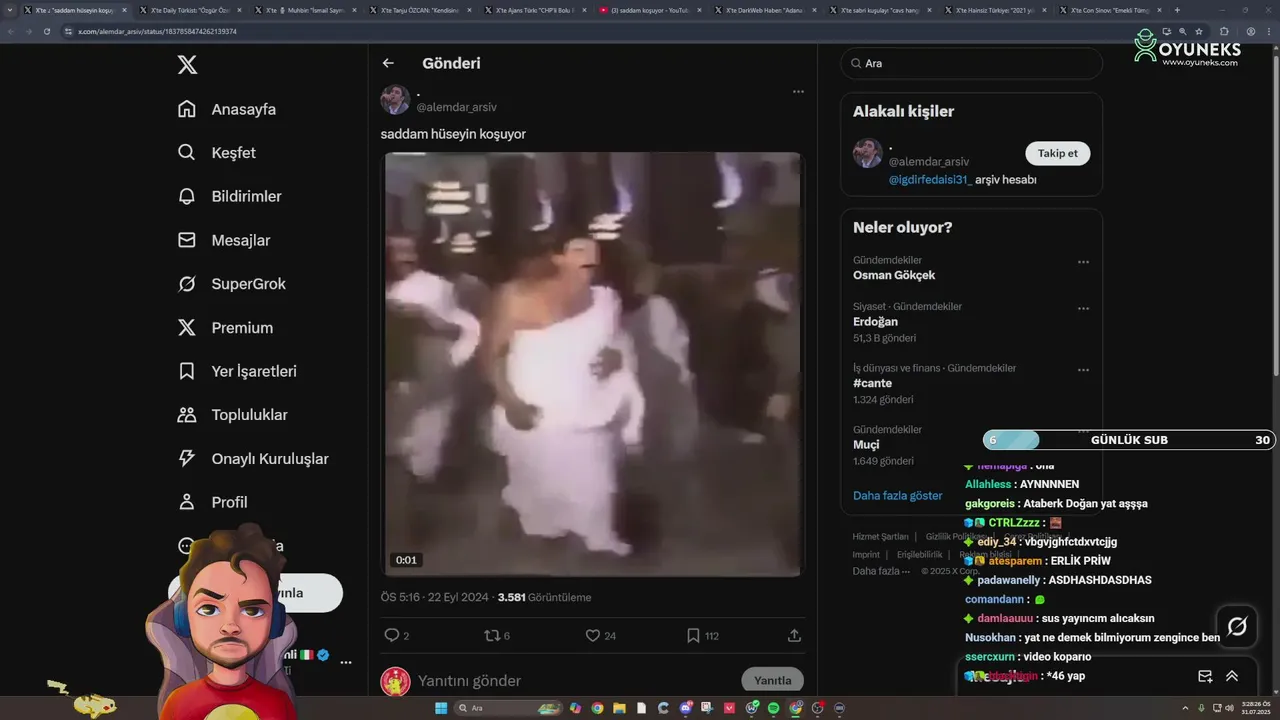Bookmark the post with 112 bookmarks
This screenshot has height=720, width=1280.
pyautogui.click(x=693, y=635)
